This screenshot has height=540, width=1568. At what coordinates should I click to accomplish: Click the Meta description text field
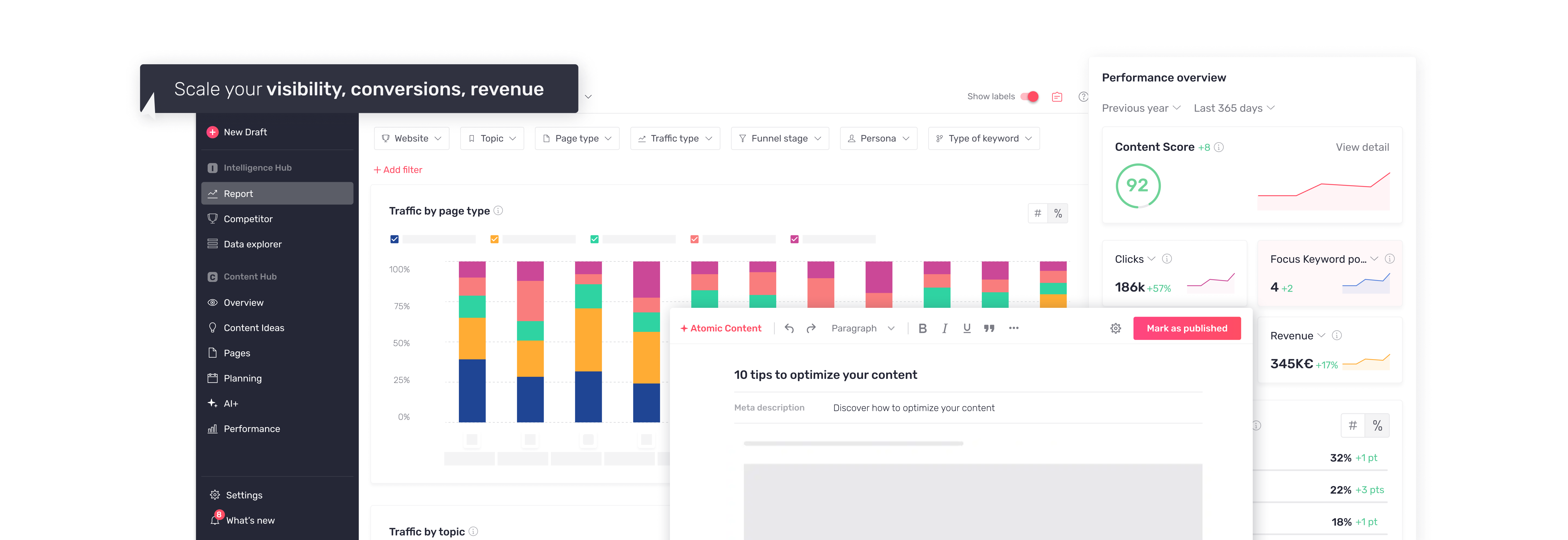(913, 408)
